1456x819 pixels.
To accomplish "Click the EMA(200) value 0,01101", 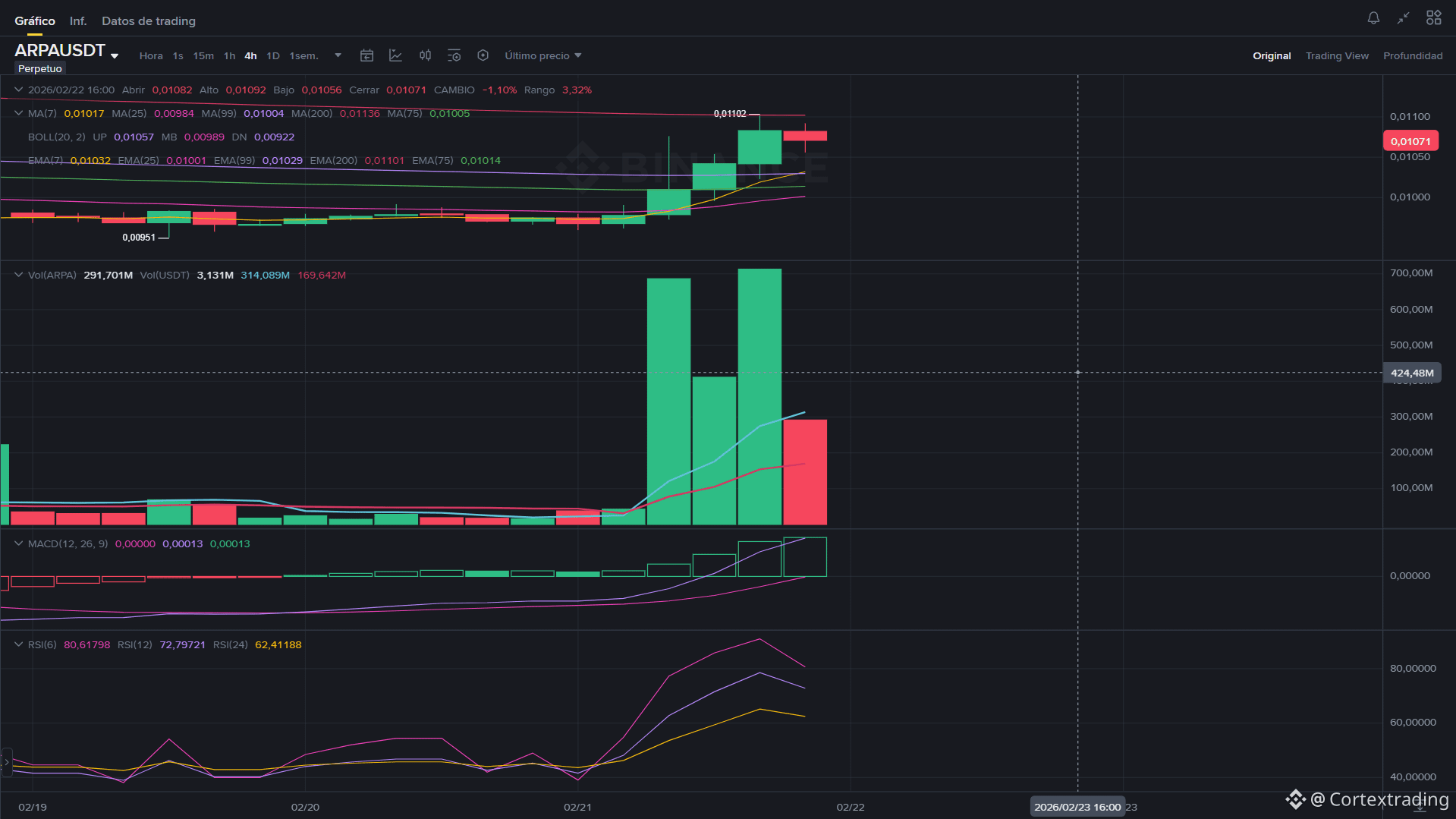I will pos(384,160).
